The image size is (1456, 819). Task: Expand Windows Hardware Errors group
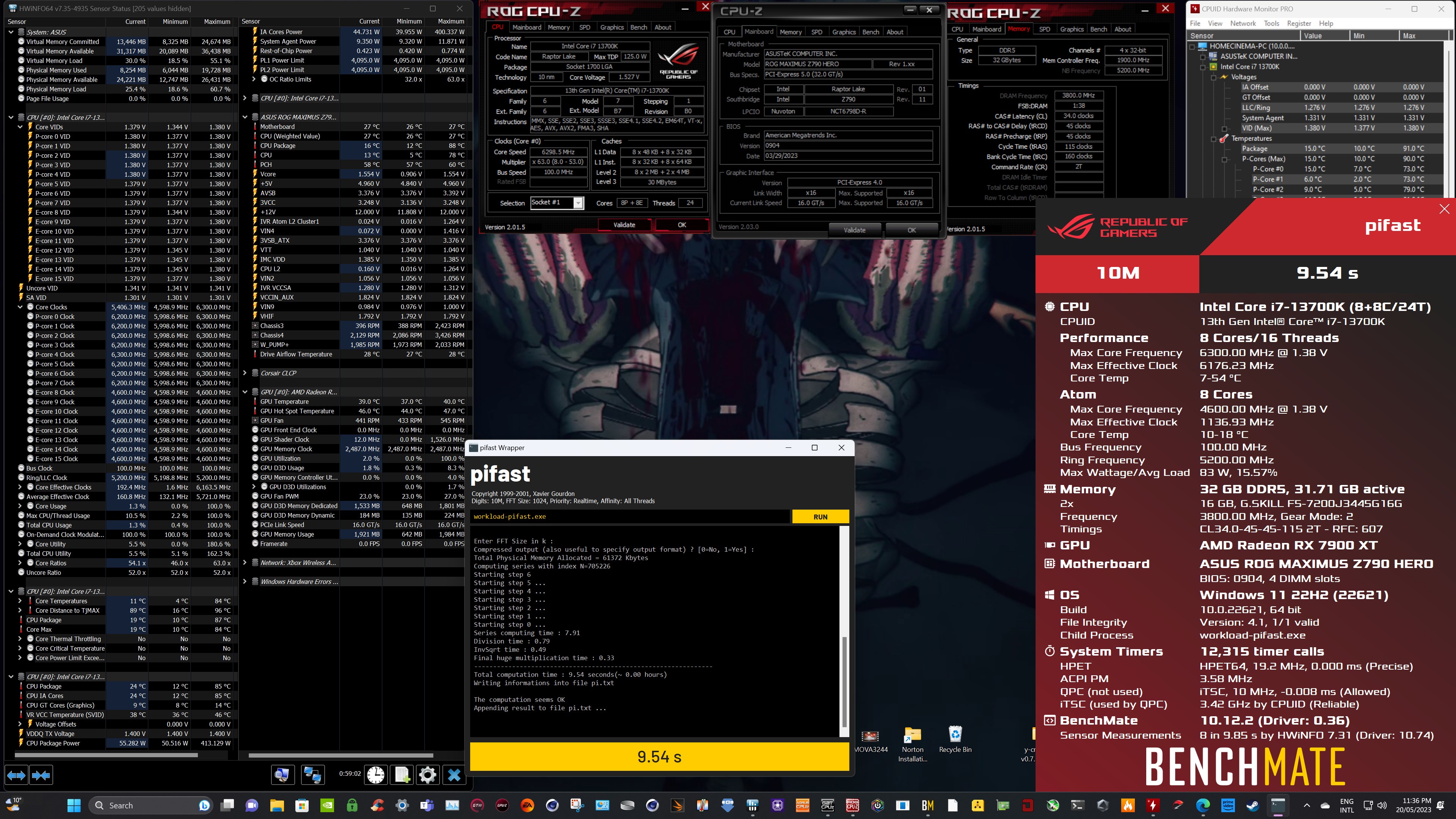point(245,582)
